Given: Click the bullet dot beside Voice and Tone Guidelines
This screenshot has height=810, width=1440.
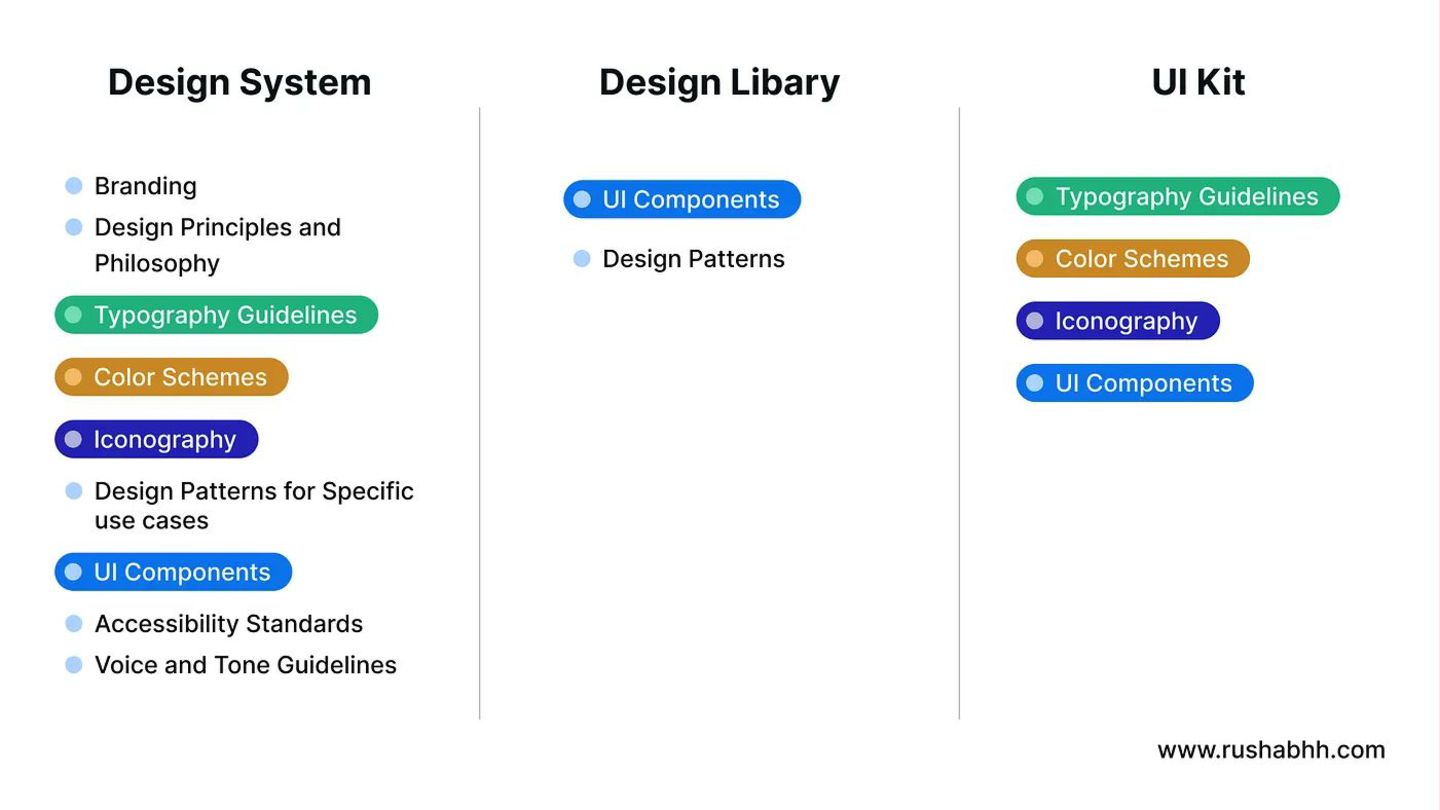Looking at the screenshot, I should (73, 665).
